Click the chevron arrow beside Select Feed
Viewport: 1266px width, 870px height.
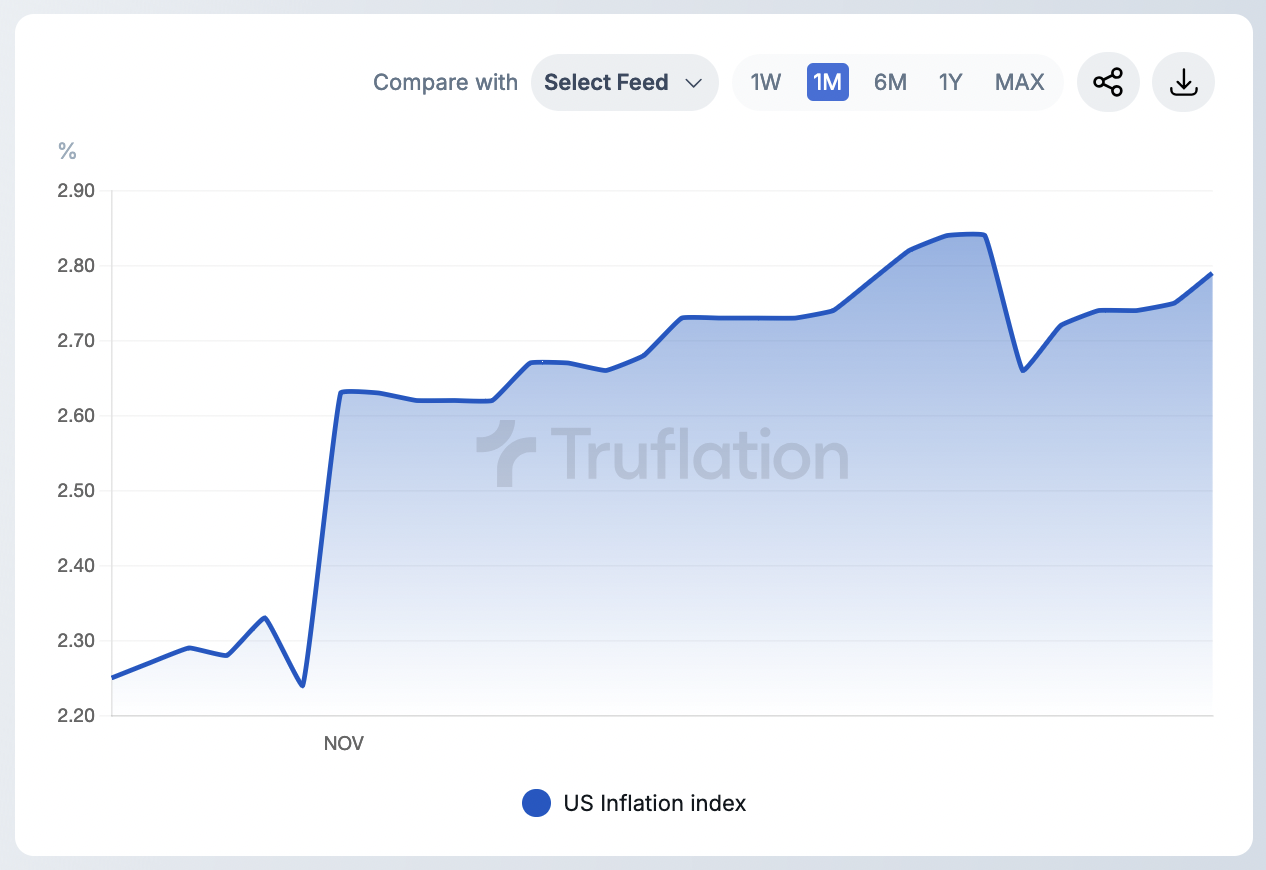pyautogui.click(x=693, y=83)
